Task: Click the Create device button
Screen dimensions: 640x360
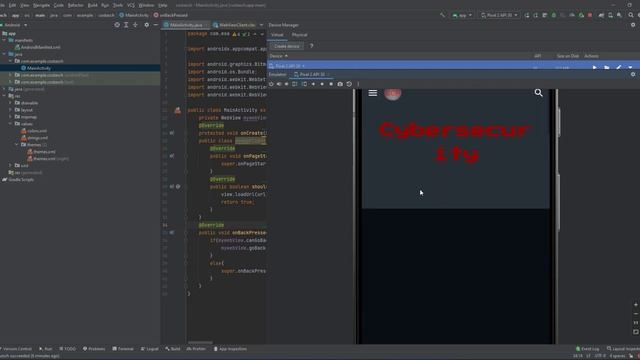Action: coord(287,46)
